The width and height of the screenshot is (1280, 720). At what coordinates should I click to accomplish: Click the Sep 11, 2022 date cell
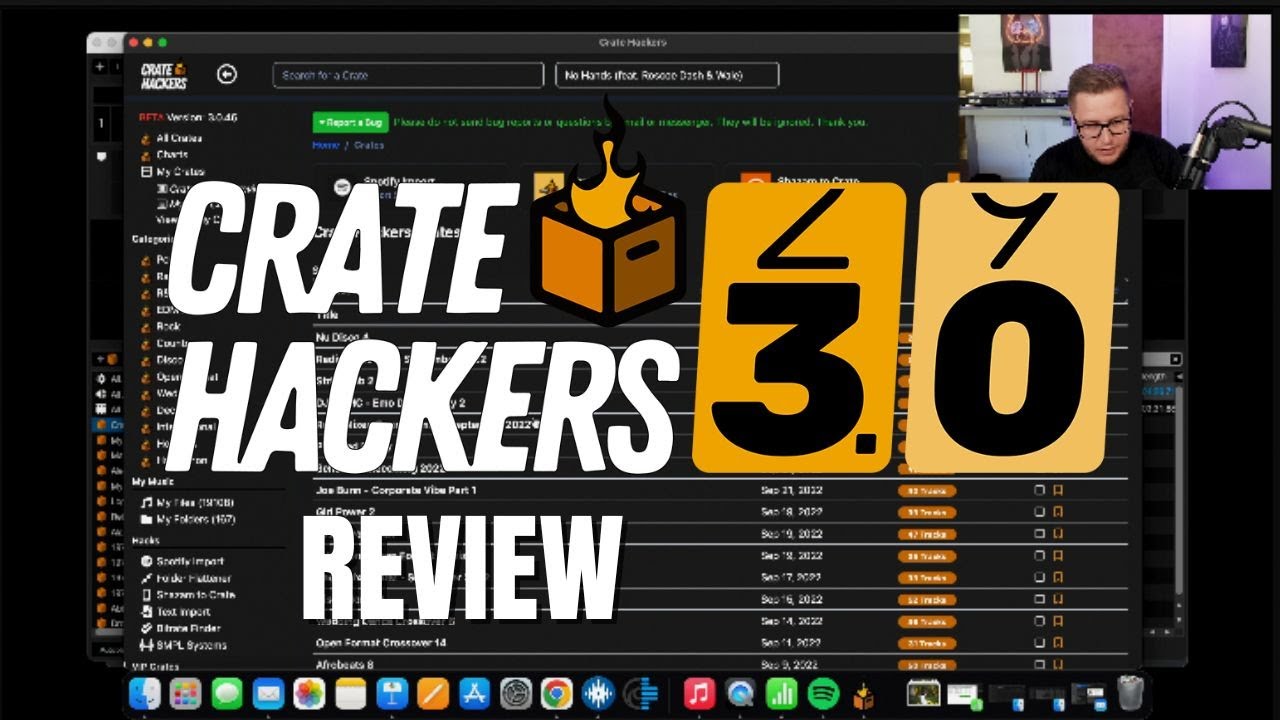[792, 643]
